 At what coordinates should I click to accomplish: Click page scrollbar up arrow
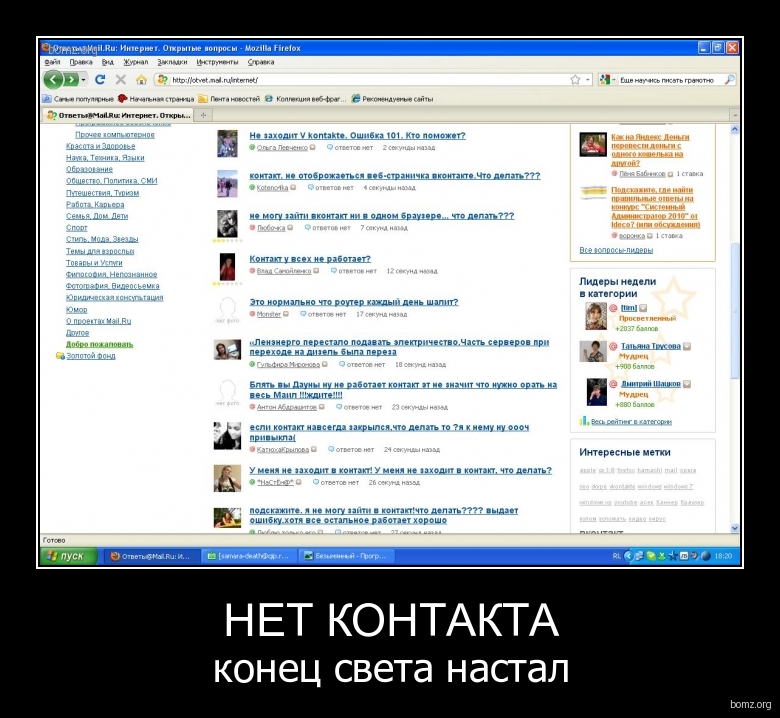click(x=735, y=129)
